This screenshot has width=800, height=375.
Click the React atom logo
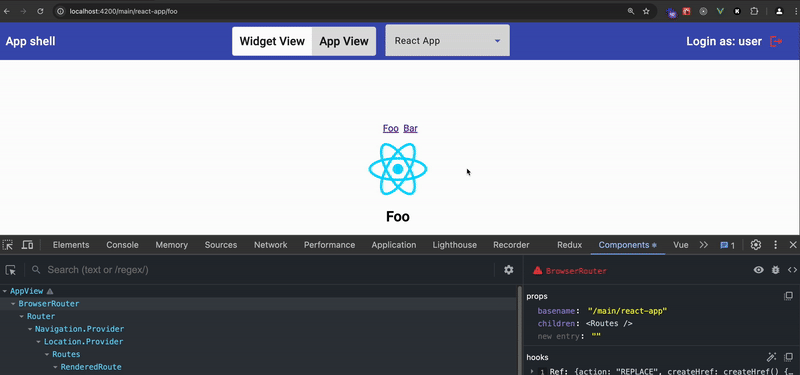[398, 169]
